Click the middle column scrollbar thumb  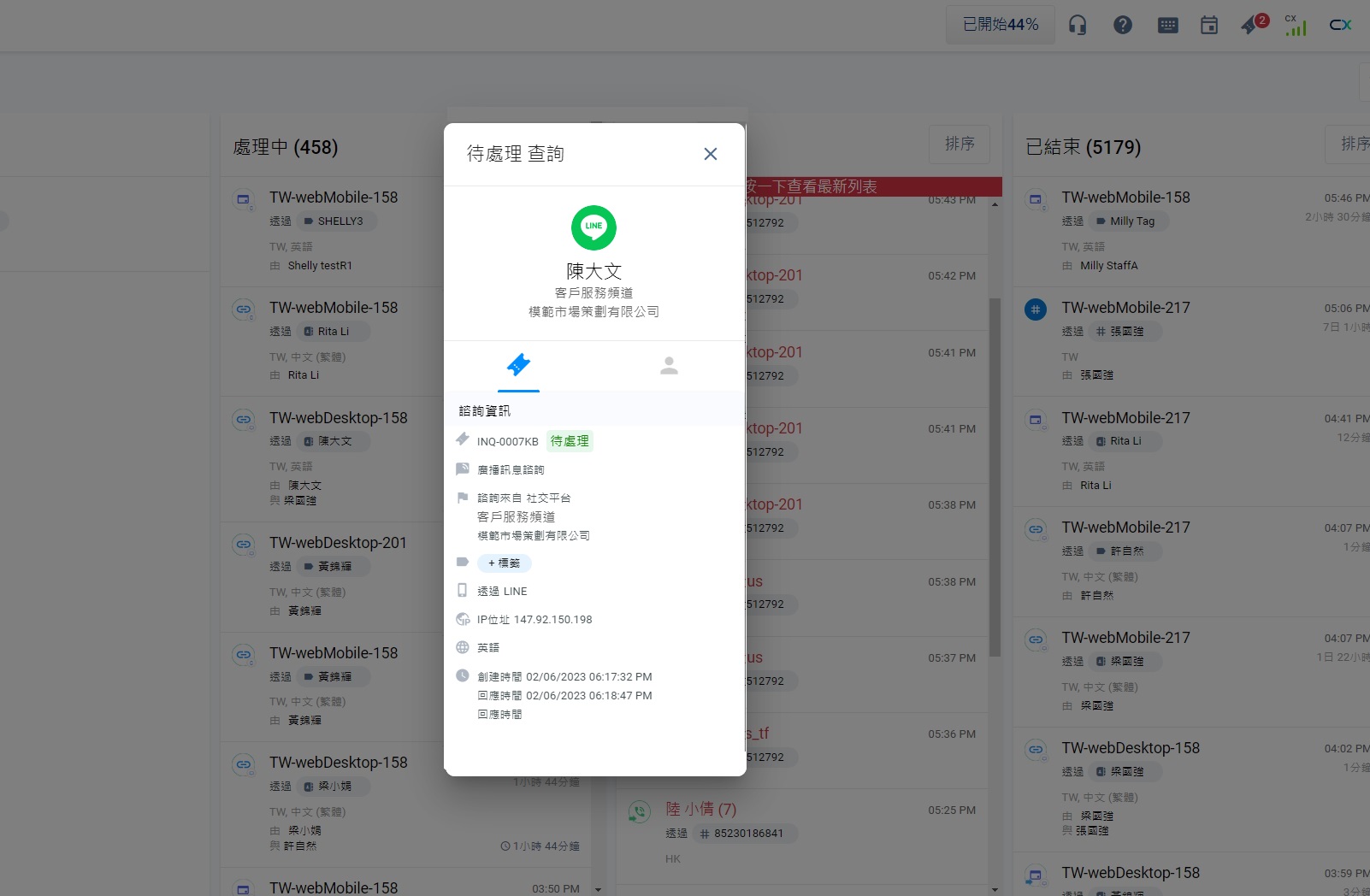(x=995, y=477)
